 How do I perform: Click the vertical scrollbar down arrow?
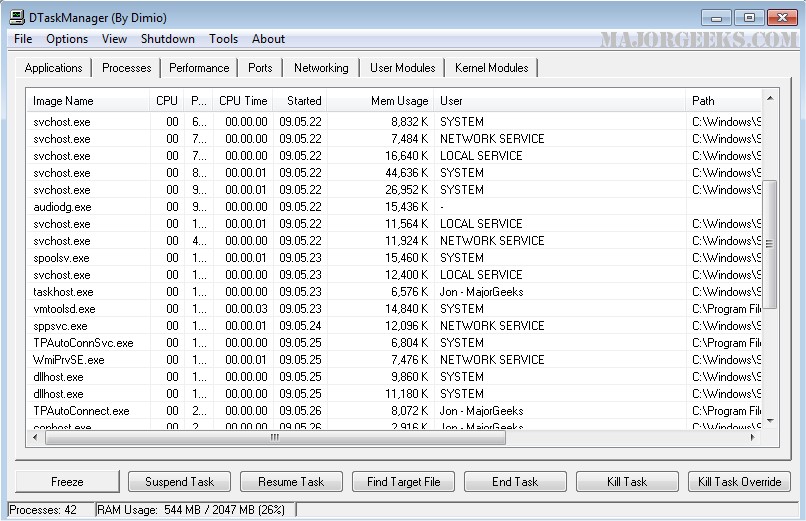[x=770, y=421]
